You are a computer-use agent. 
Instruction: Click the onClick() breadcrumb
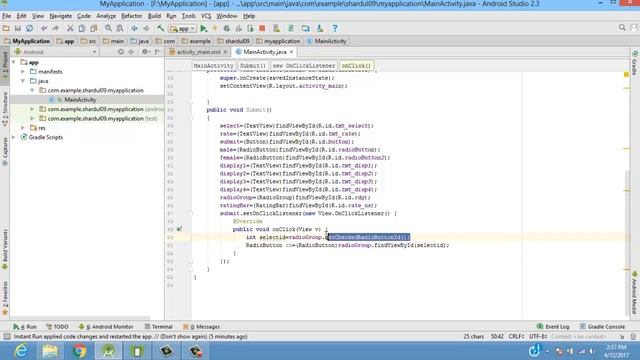tap(356, 65)
